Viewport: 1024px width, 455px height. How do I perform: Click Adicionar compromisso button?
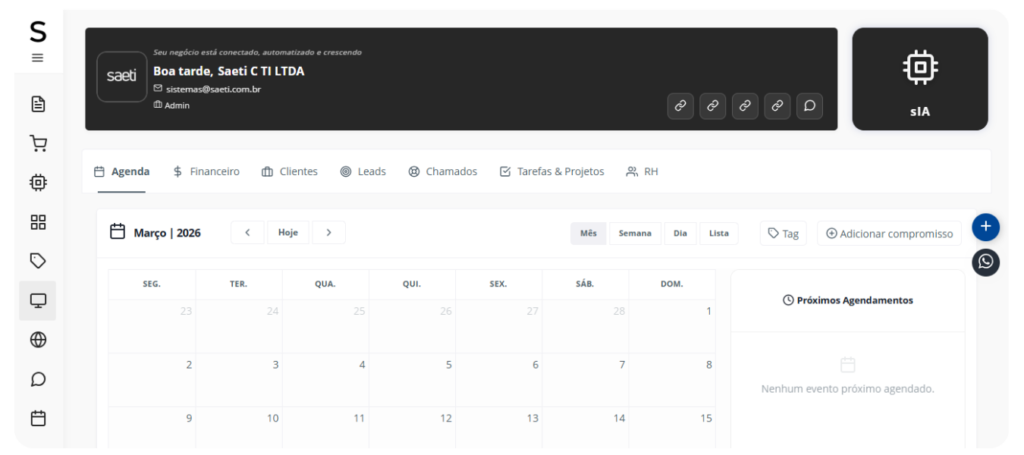coord(889,233)
